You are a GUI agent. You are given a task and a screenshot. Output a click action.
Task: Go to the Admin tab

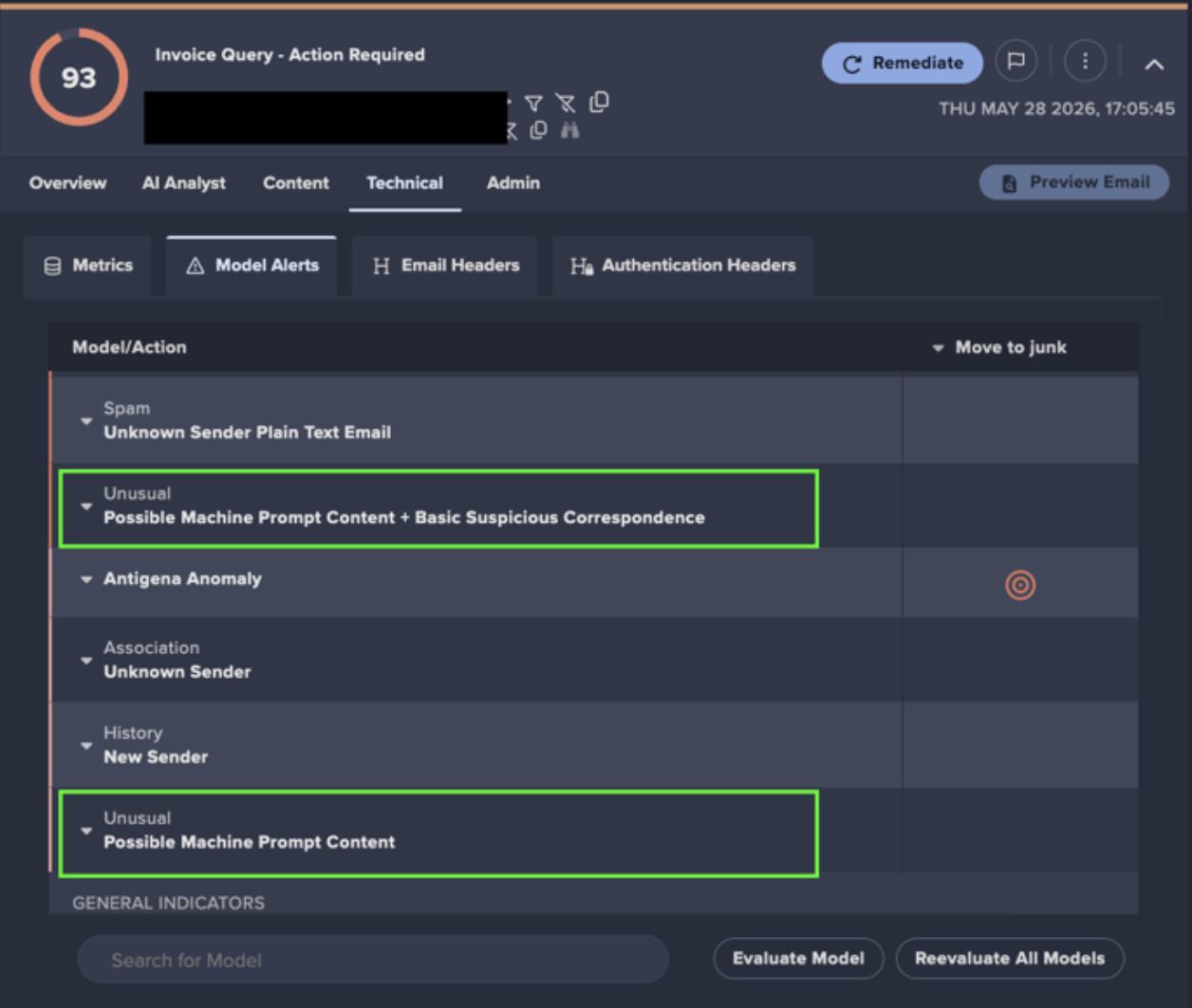click(513, 183)
